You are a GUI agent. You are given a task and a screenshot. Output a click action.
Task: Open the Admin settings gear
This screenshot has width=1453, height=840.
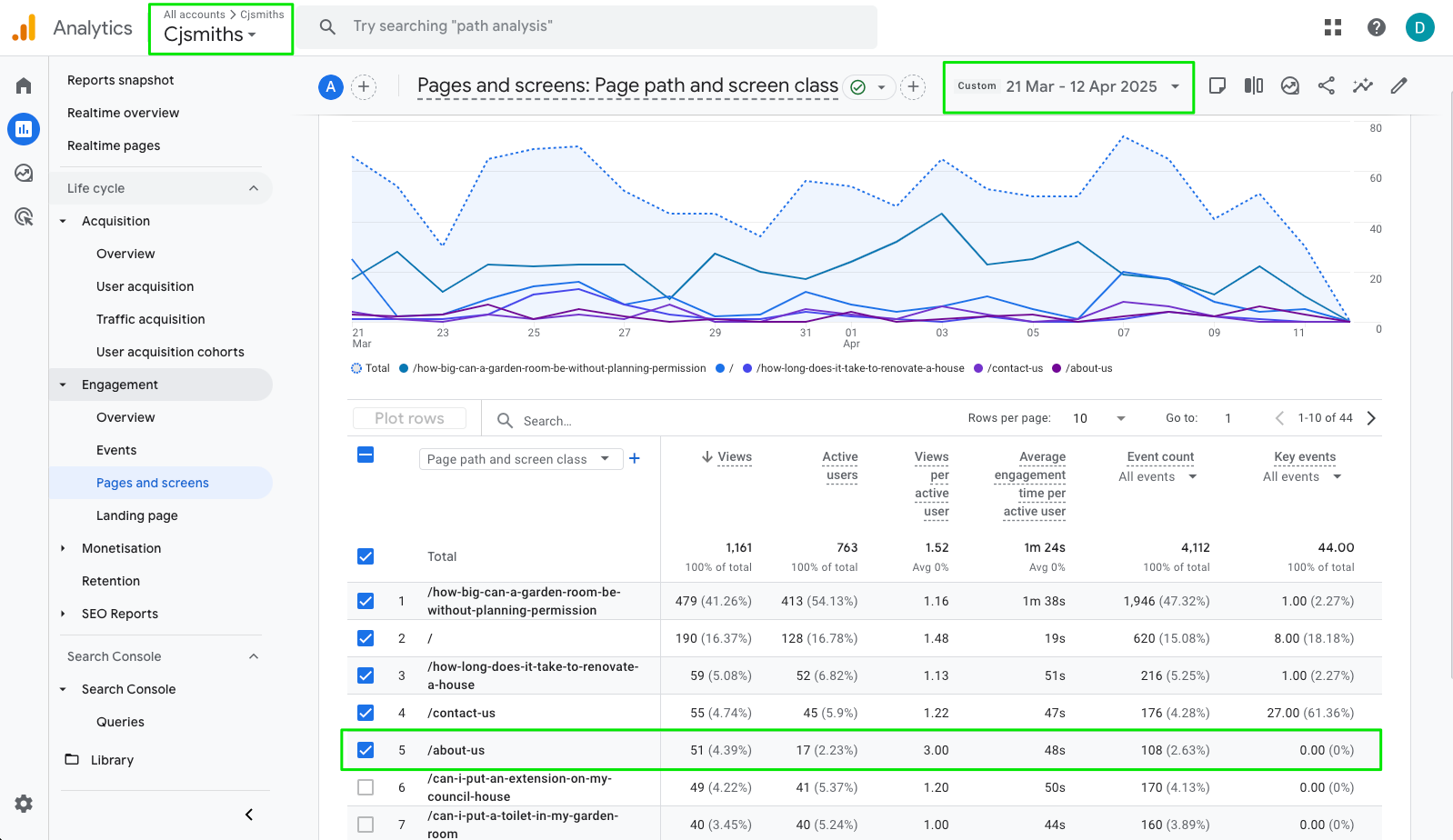(24, 804)
